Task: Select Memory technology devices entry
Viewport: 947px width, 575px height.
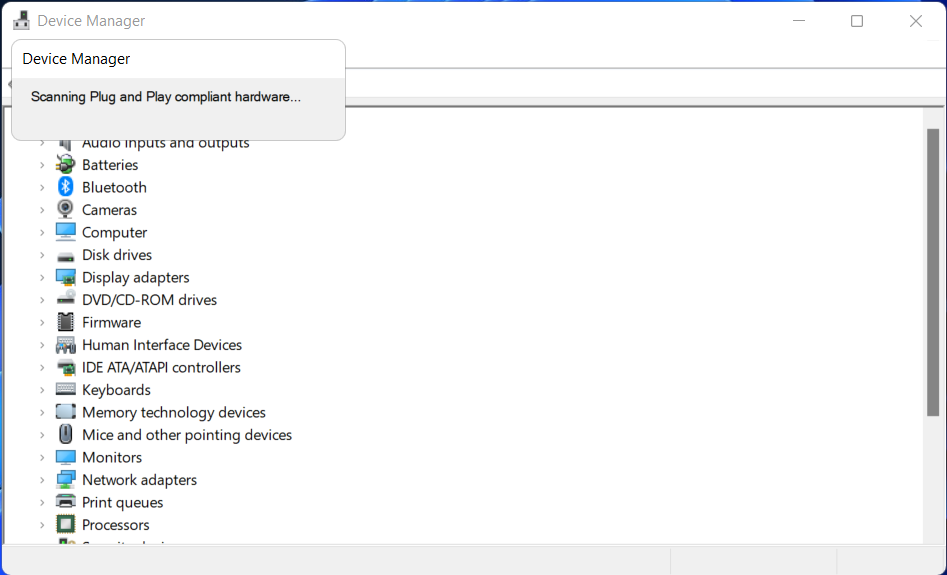Action: point(173,412)
